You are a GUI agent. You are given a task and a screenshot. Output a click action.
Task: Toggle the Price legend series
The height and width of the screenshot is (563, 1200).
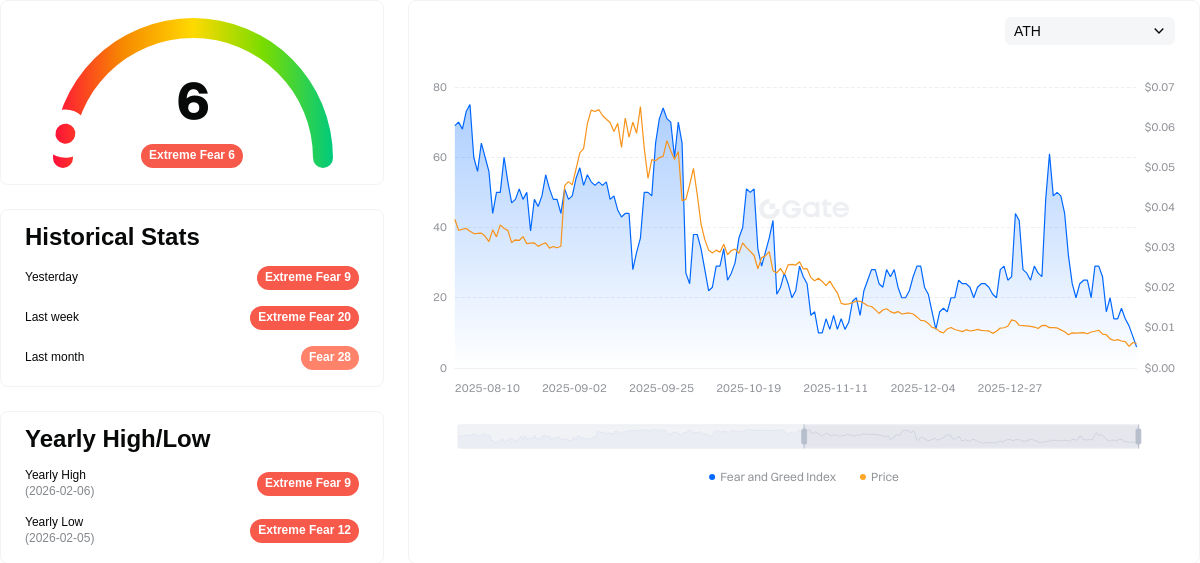tap(884, 477)
